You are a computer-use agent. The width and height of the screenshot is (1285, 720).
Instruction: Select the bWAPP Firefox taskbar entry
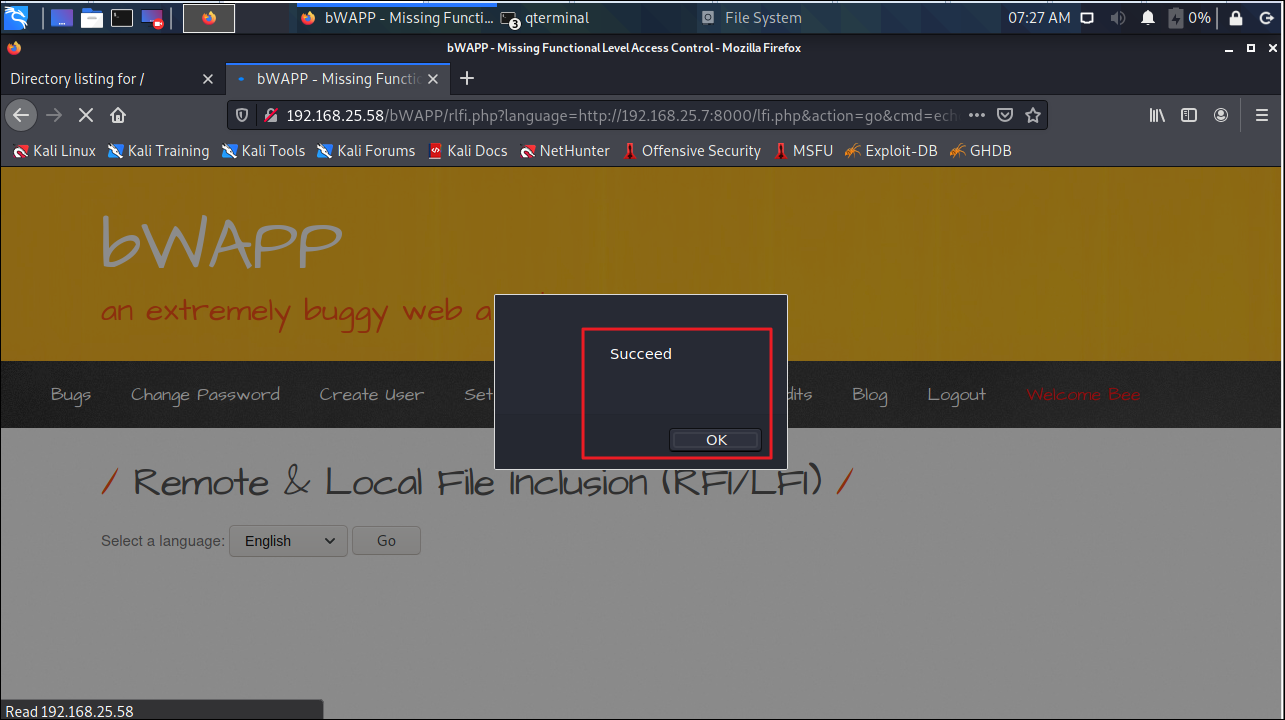397,18
